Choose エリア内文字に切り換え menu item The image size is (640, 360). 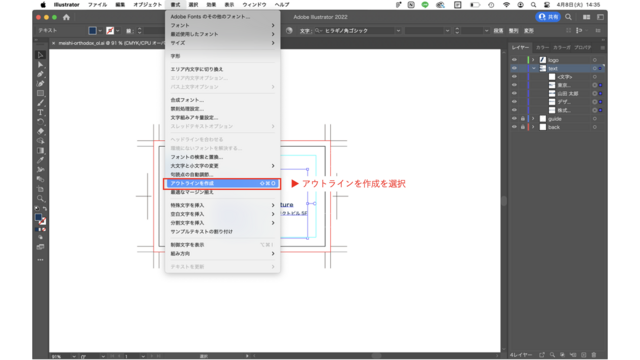(x=222, y=69)
